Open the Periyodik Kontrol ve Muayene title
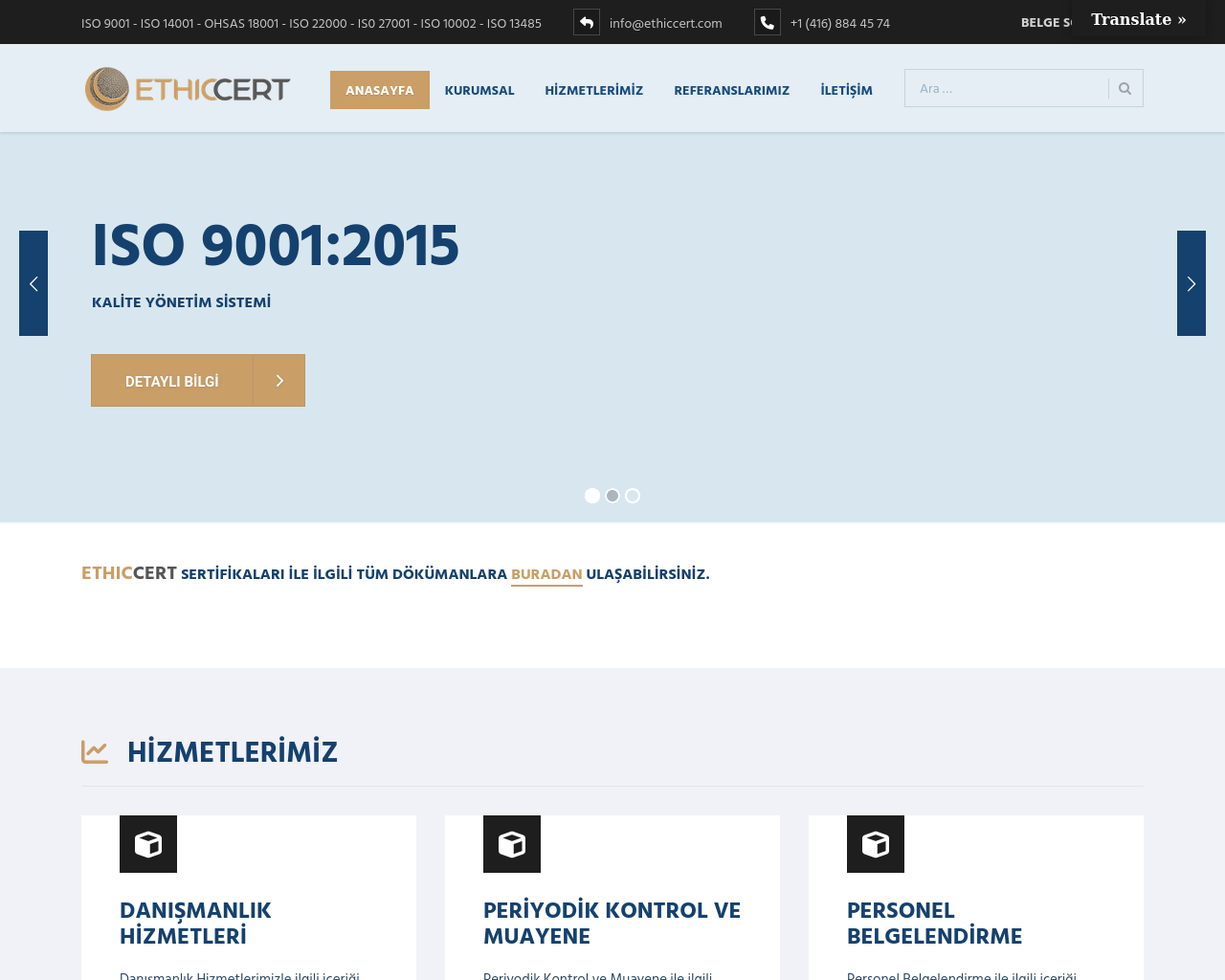This screenshot has width=1225, height=980. pyautogui.click(x=612, y=923)
